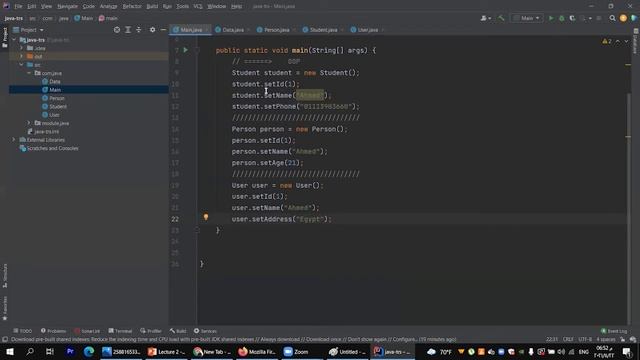Collapse the src folder in tree
640x360 pixels.
click(x=22, y=64)
